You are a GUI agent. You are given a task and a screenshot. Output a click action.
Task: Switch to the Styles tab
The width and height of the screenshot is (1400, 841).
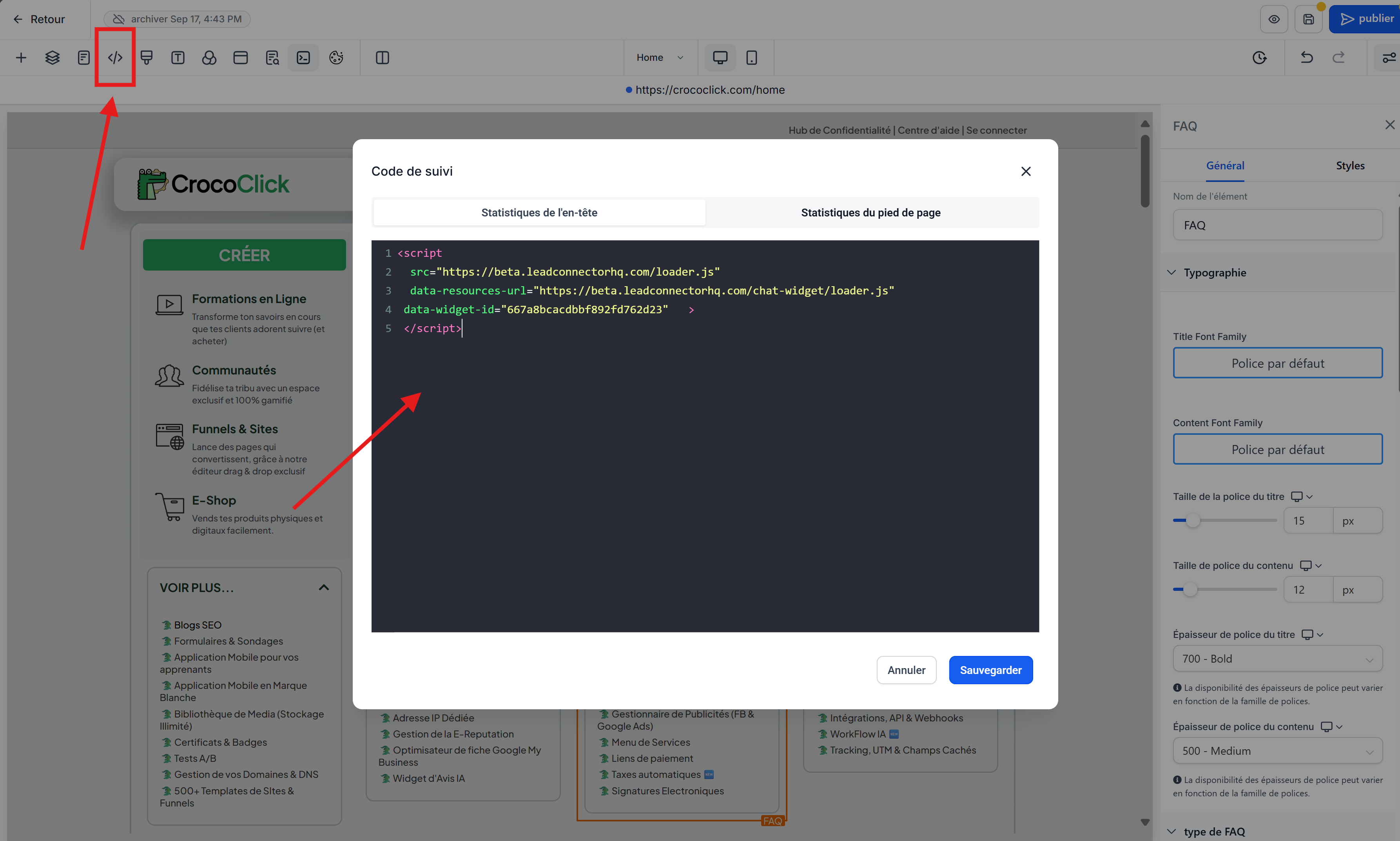(1350, 165)
